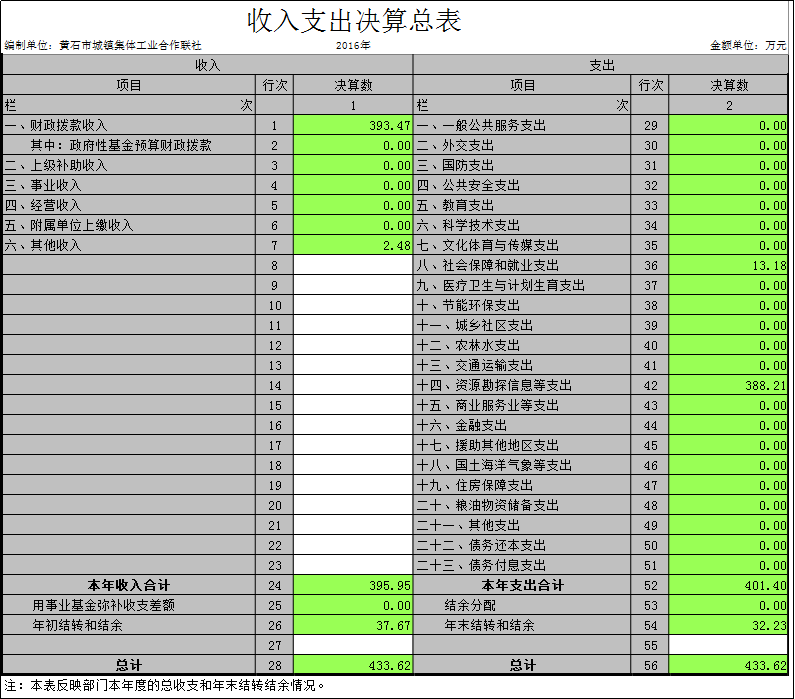This screenshot has height=699, width=795.
Task: Click the income-side 总计 value in row 28
Action: 353,666
